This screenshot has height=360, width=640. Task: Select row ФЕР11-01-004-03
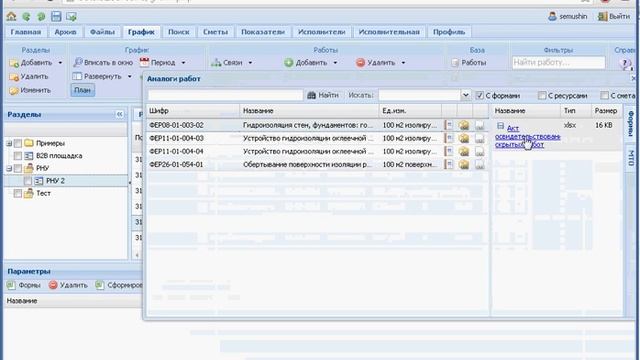(x=318, y=138)
